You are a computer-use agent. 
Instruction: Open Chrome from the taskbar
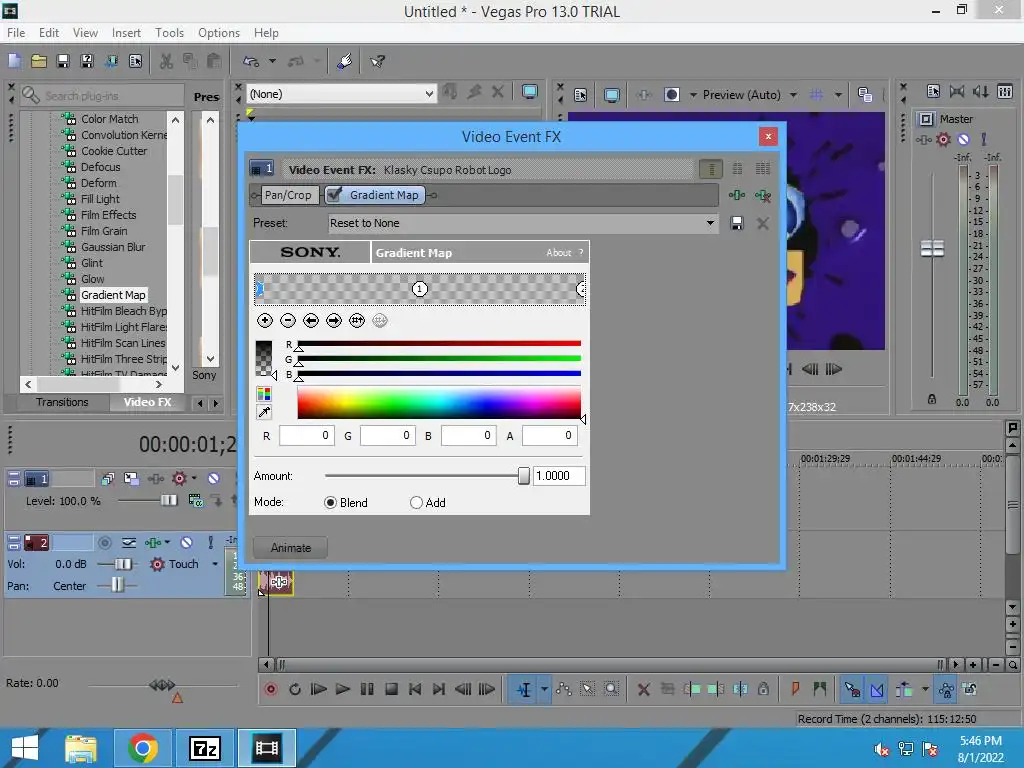click(x=142, y=748)
